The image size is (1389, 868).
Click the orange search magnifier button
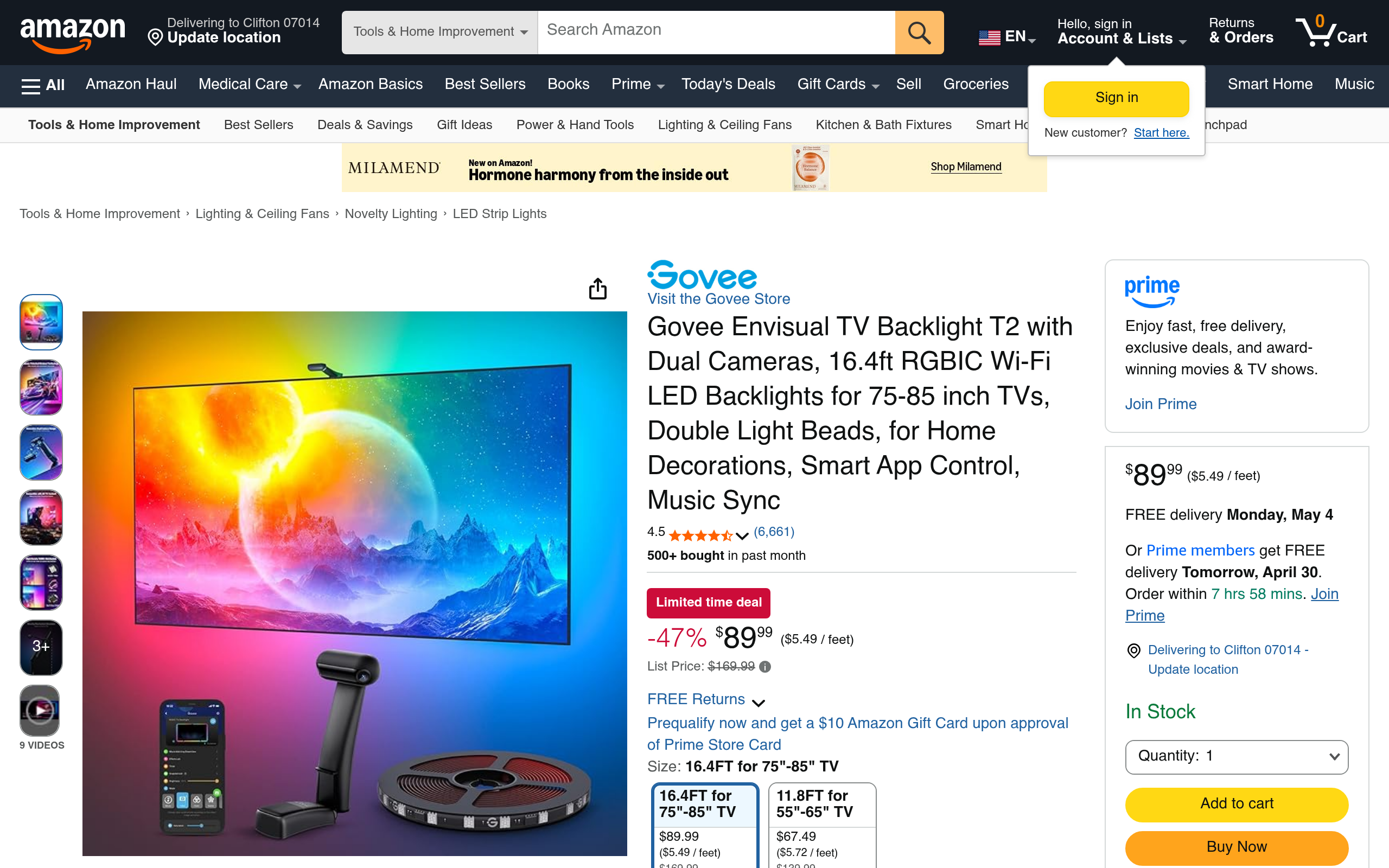point(919,33)
